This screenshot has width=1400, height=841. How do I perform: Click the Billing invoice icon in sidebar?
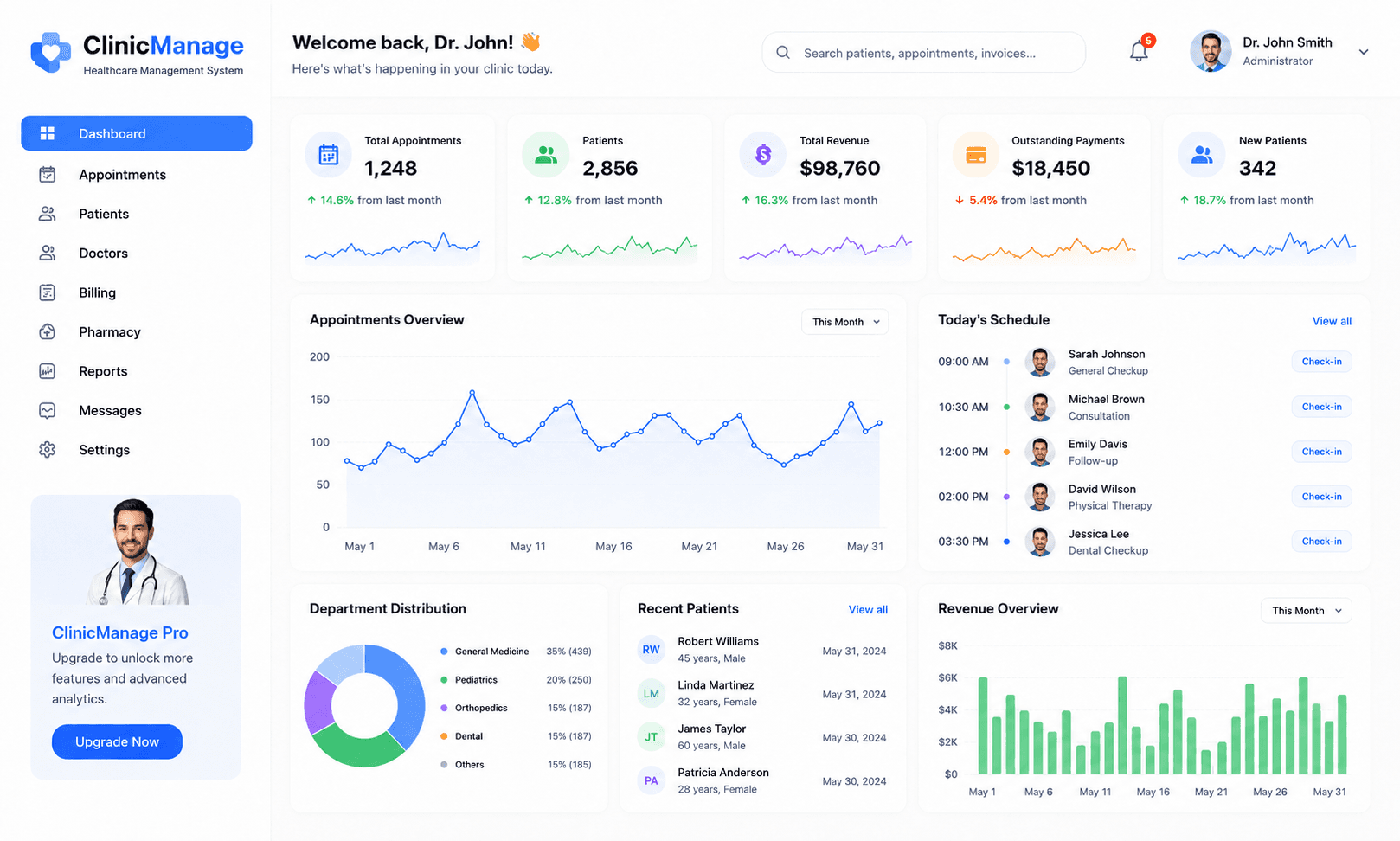(48, 292)
